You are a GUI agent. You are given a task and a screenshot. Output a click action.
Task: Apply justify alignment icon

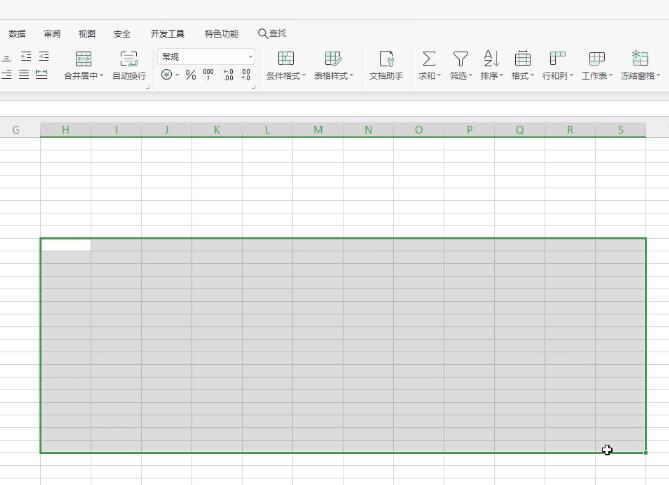tap(24, 75)
